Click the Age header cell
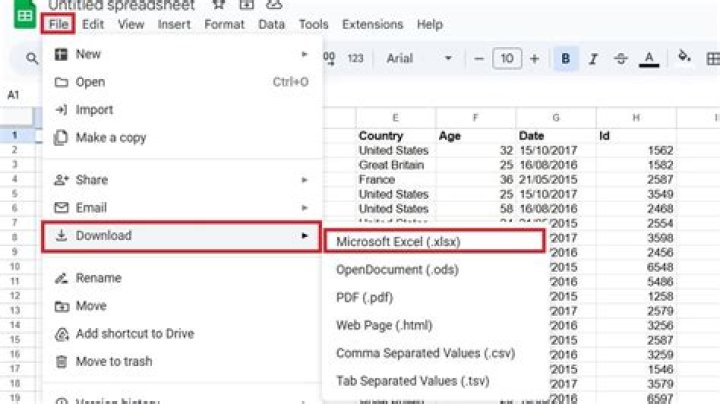 (476, 136)
